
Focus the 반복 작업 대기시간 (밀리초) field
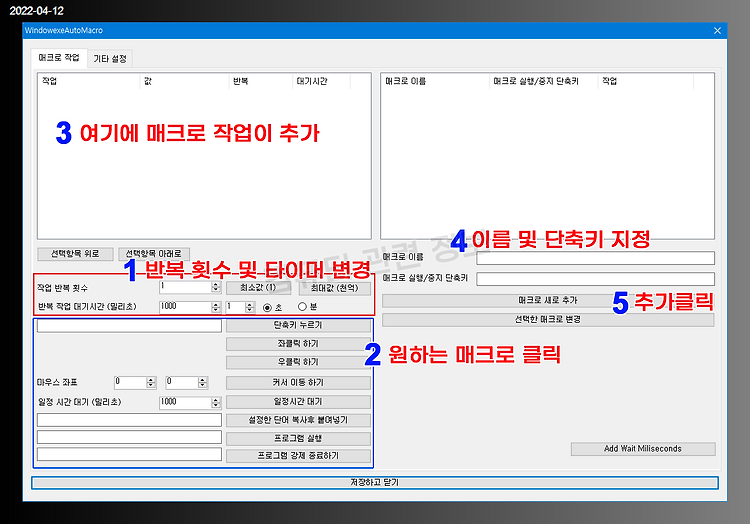[185, 306]
